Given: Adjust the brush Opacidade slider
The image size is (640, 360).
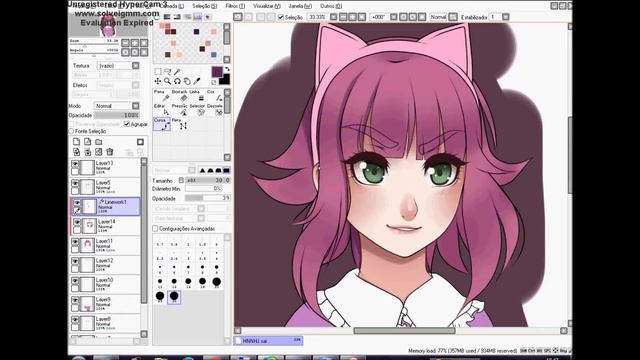Looking at the screenshot, I should tap(208, 198).
